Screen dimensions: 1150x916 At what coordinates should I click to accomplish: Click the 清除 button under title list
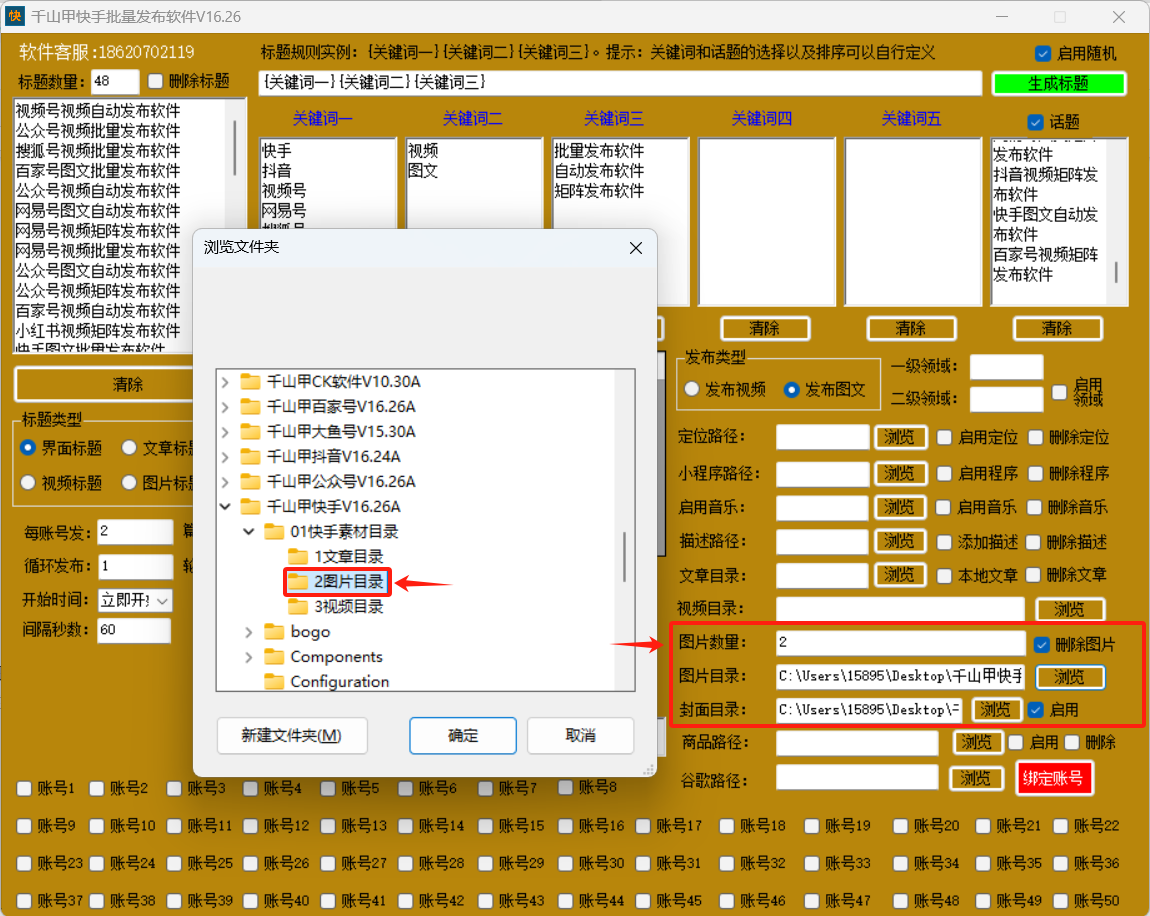click(x=128, y=384)
